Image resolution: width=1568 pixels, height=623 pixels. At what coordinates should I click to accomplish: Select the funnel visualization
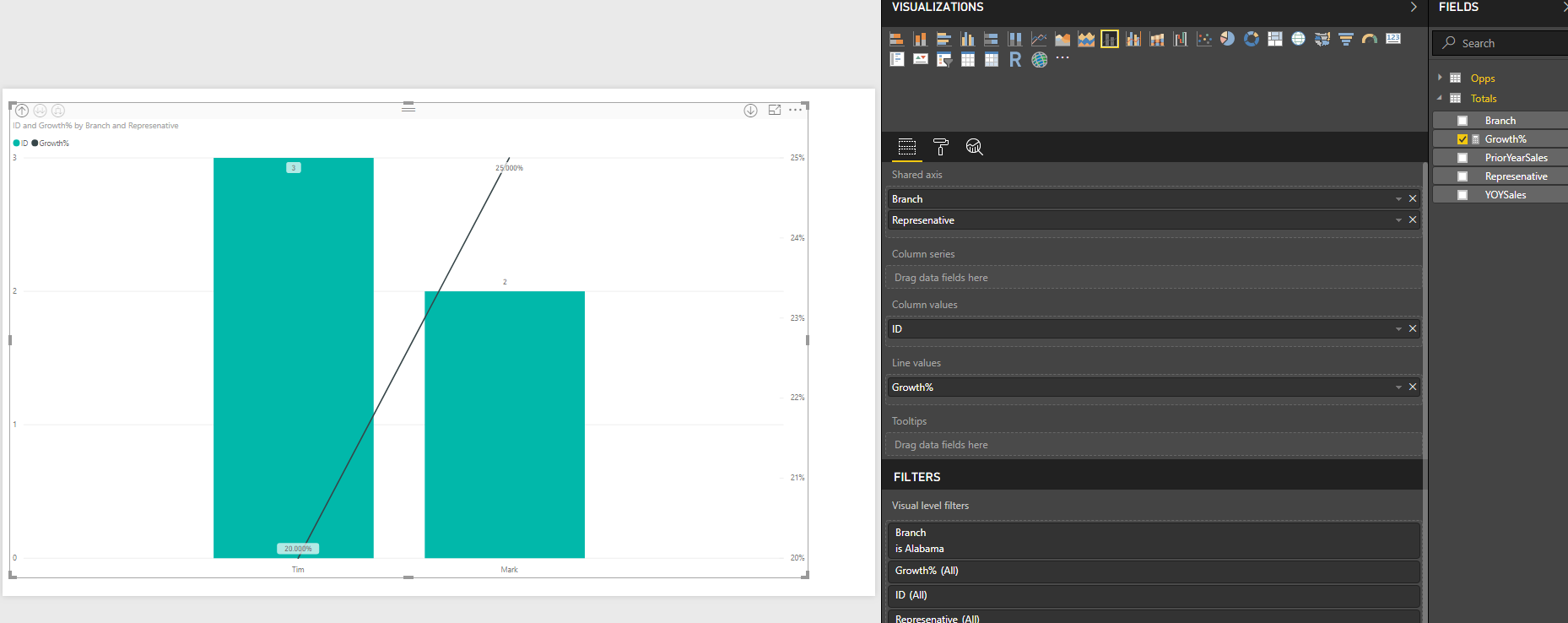(1346, 39)
